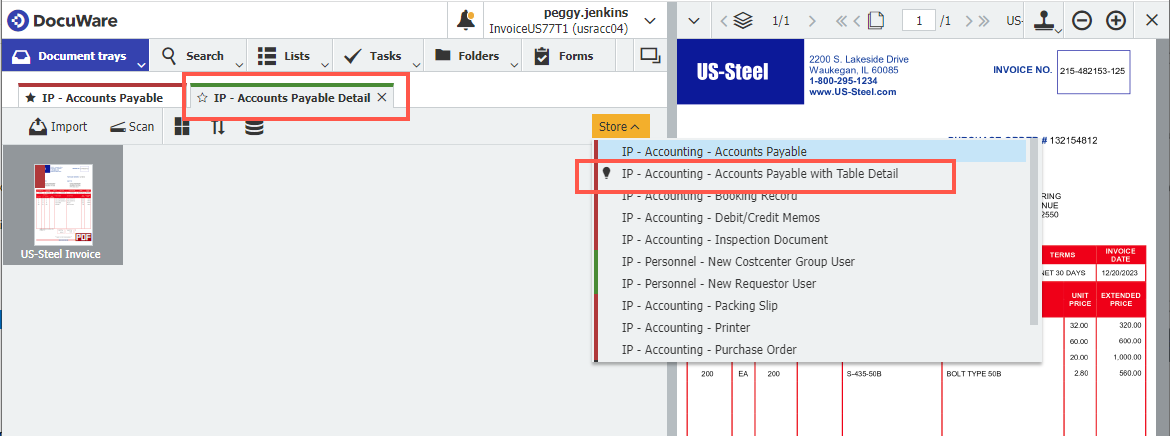Open the Folders area
1170x436 pixels.
click(467, 56)
